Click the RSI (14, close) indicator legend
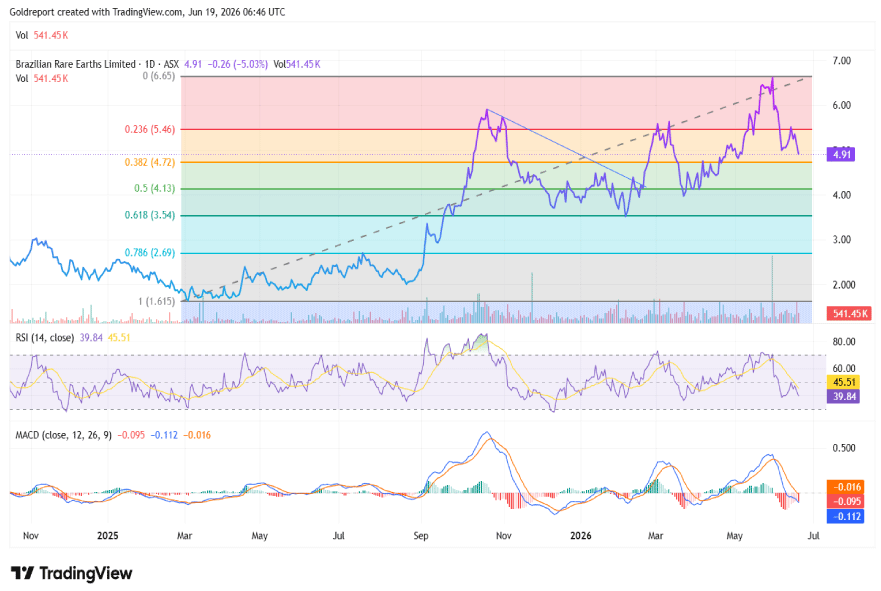The width and height of the screenshot is (881, 591). point(44,337)
